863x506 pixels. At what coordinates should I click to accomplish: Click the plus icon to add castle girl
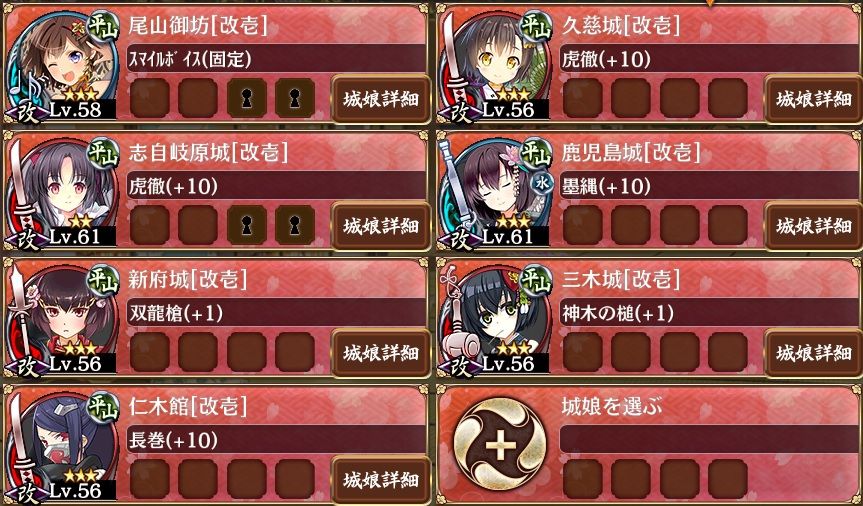(500, 445)
